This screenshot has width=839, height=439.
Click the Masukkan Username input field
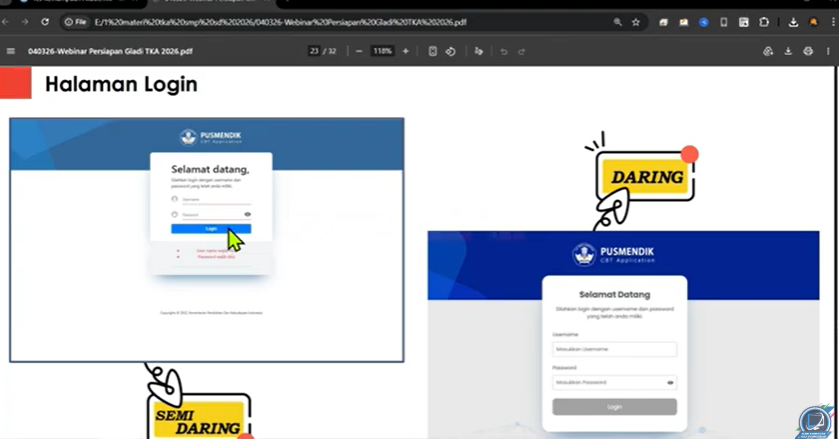614,349
